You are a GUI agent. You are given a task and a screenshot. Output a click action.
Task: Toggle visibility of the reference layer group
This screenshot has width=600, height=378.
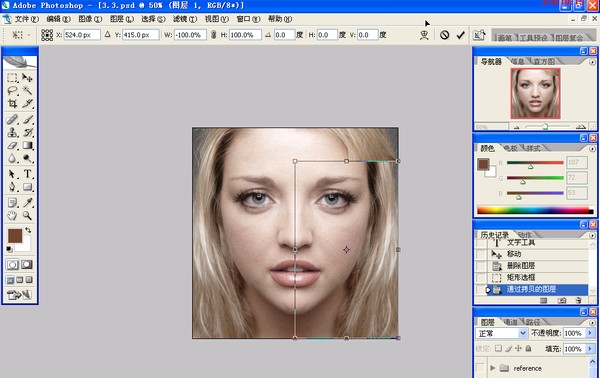tap(480, 368)
